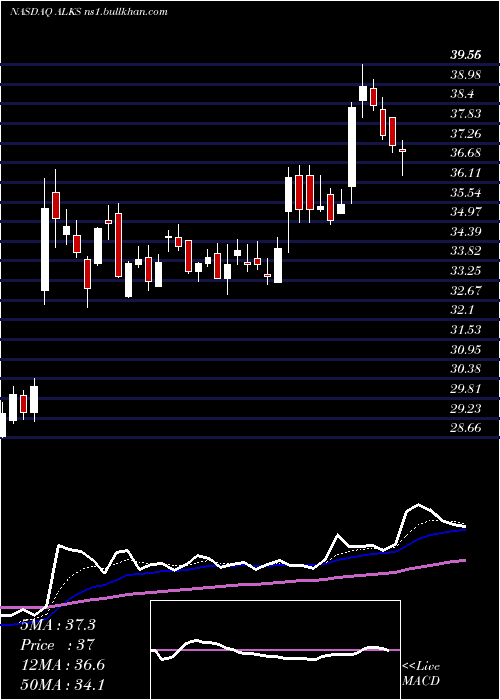The image size is (500, 700).
Task: Select the 30.38 price level label
Action: (x=466, y=369)
